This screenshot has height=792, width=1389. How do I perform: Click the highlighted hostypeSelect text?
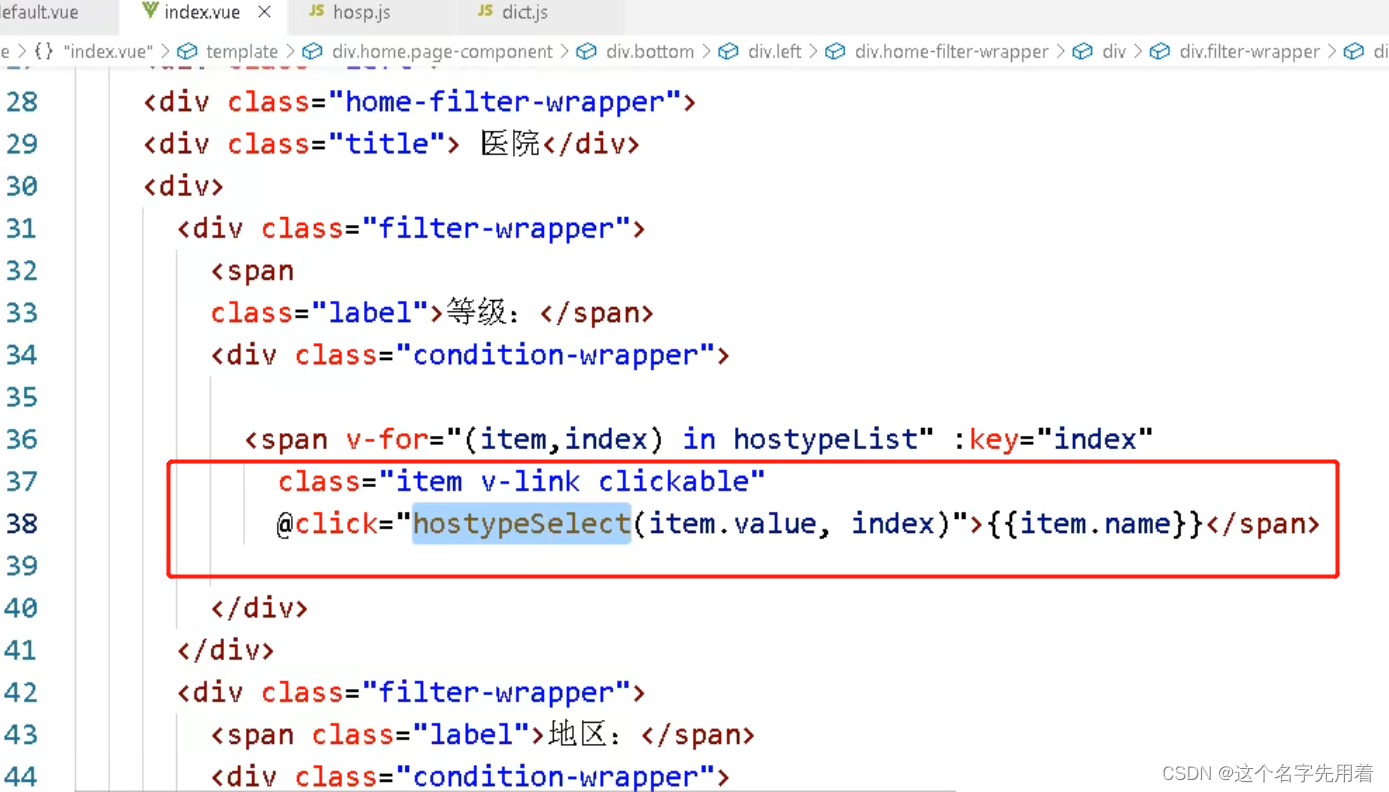pyautogui.click(x=522, y=523)
